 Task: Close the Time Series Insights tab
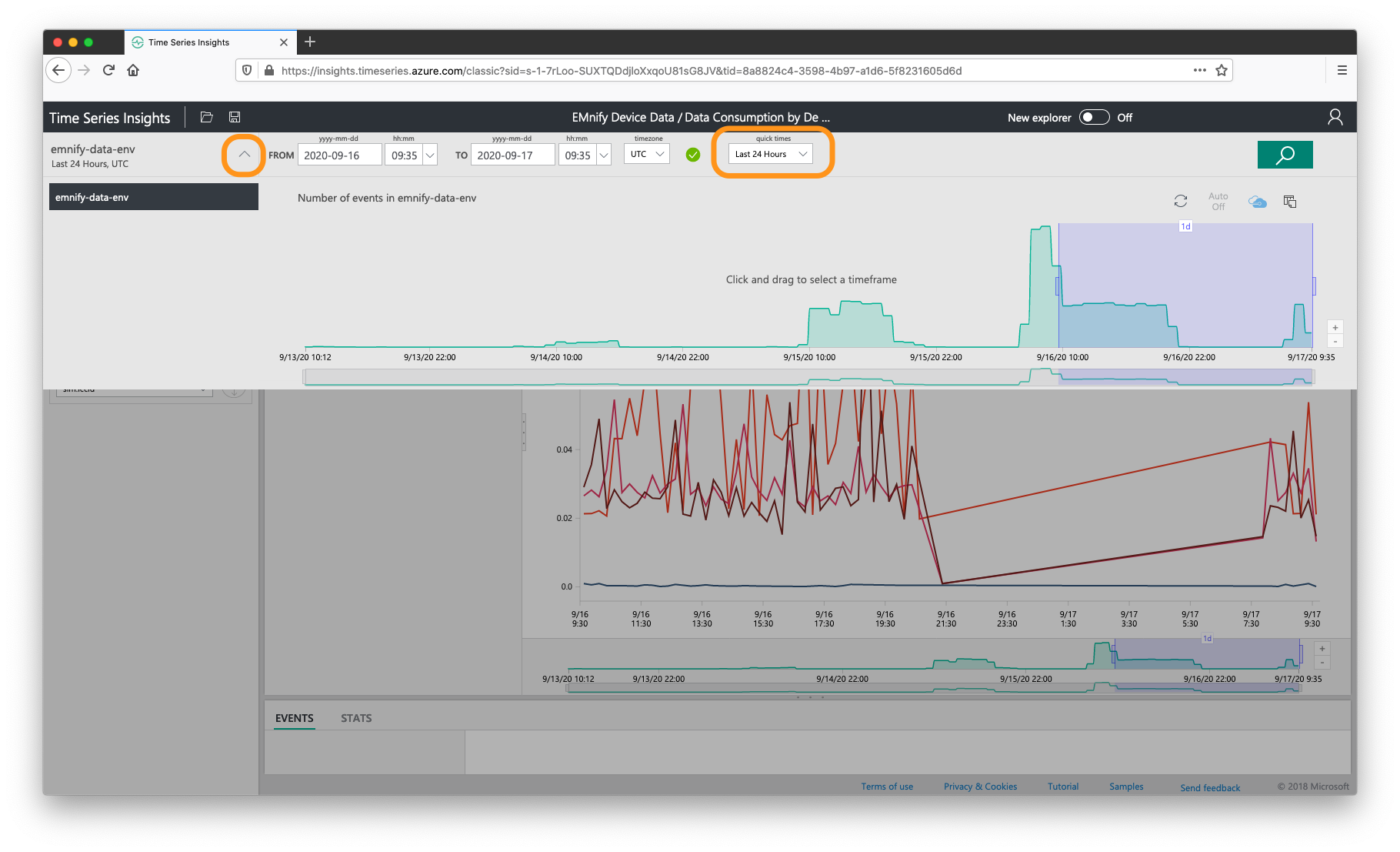coord(284,42)
